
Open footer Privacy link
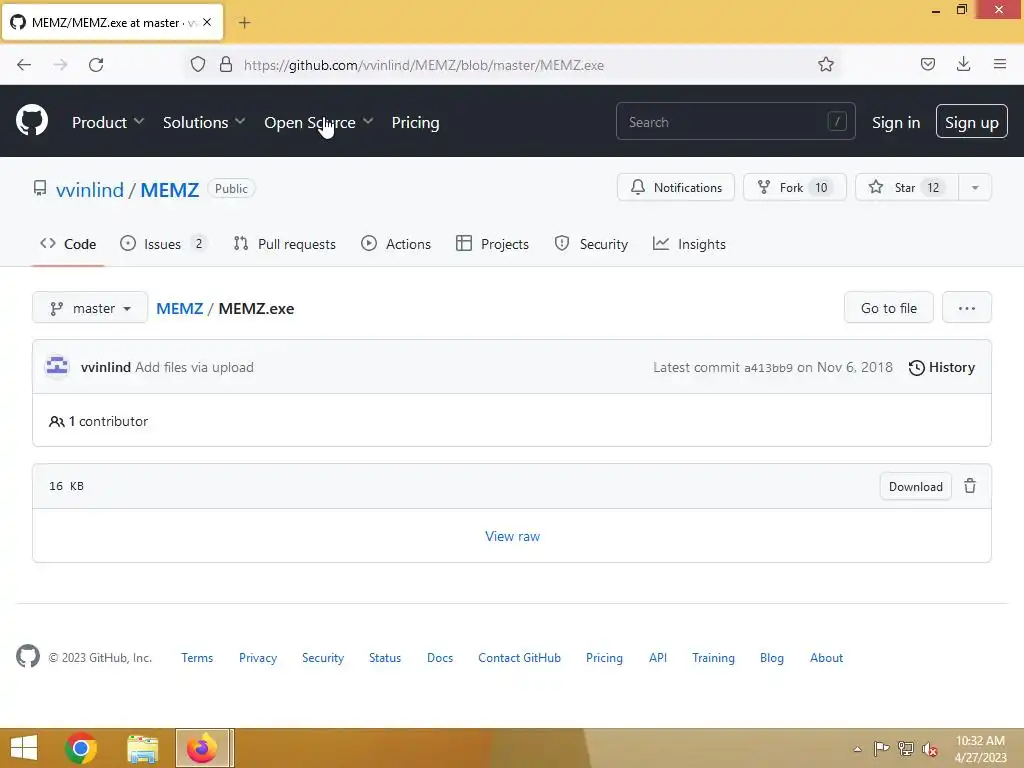[x=257, y=658]
